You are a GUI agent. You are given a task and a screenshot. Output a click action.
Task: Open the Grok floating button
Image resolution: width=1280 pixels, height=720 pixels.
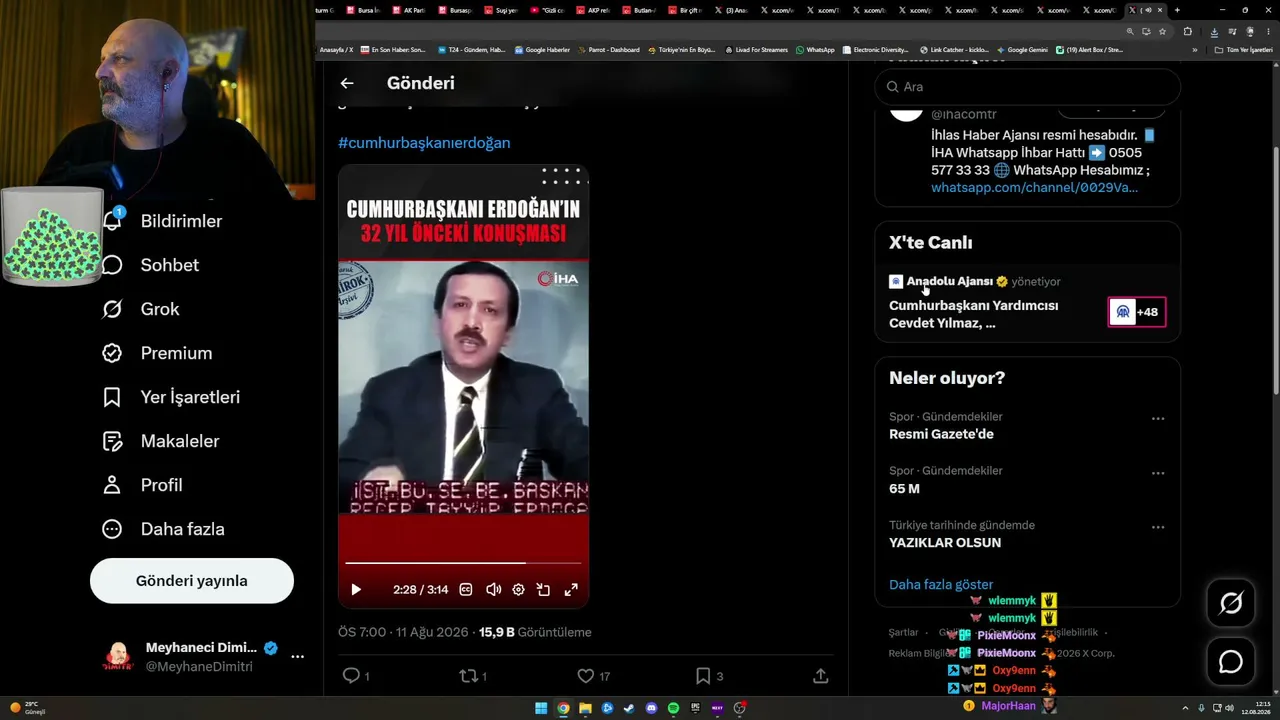click(1231, 603)
